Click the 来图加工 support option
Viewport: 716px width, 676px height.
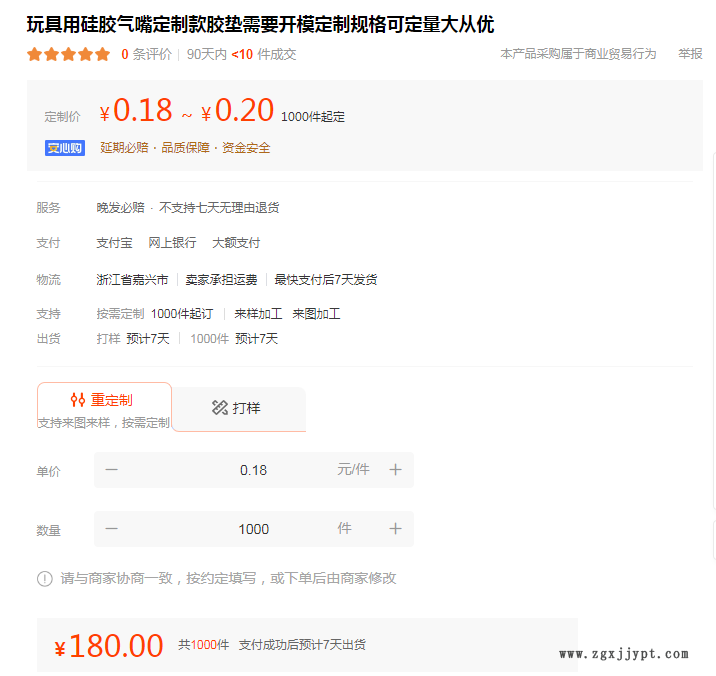tap(316, 314)
